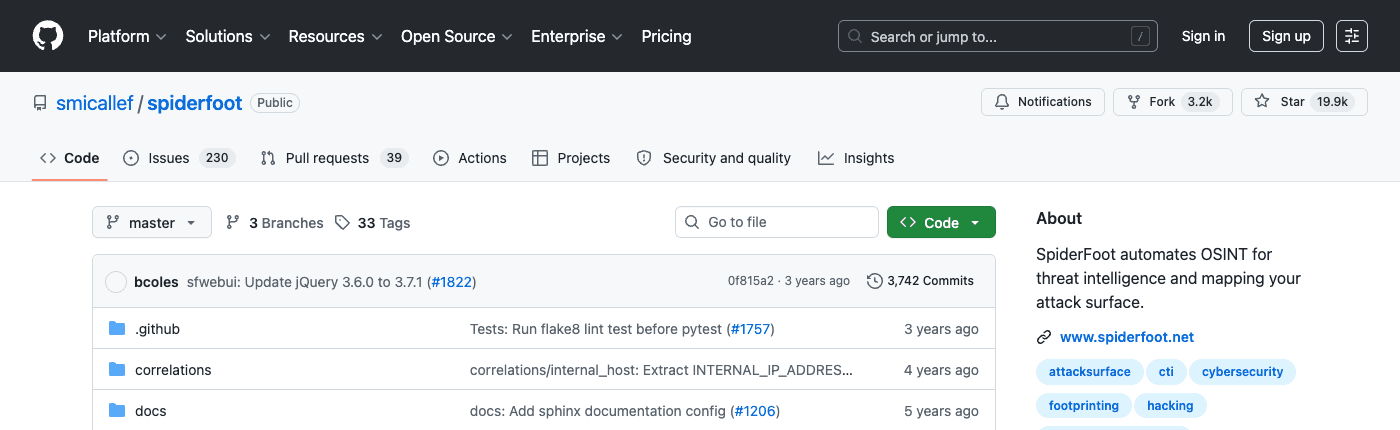Open the .github folder
1400x430 pixels.
[157, 329]
